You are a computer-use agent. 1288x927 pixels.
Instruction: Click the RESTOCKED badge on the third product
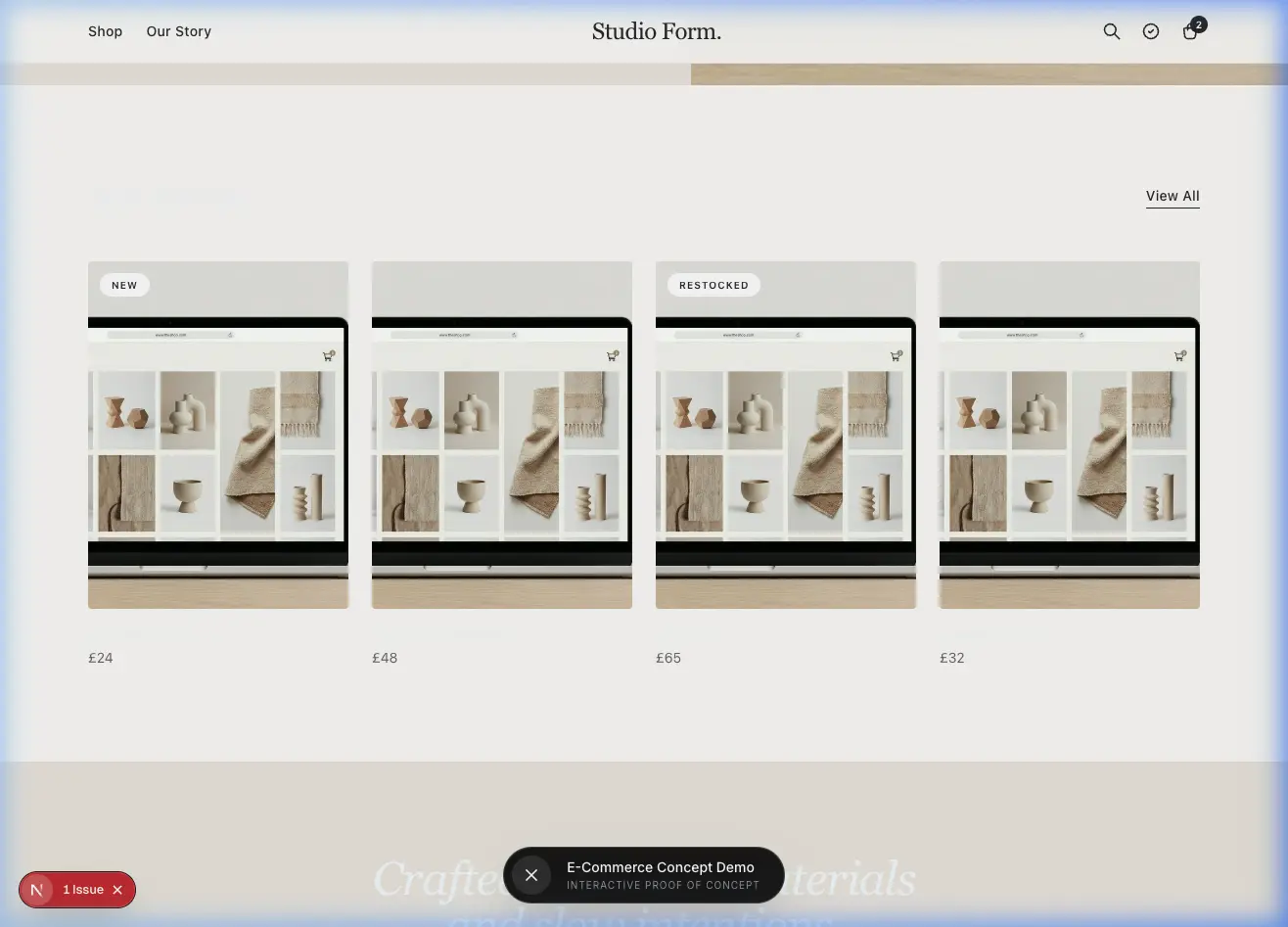pyautogui.click(x=713, y=285)
